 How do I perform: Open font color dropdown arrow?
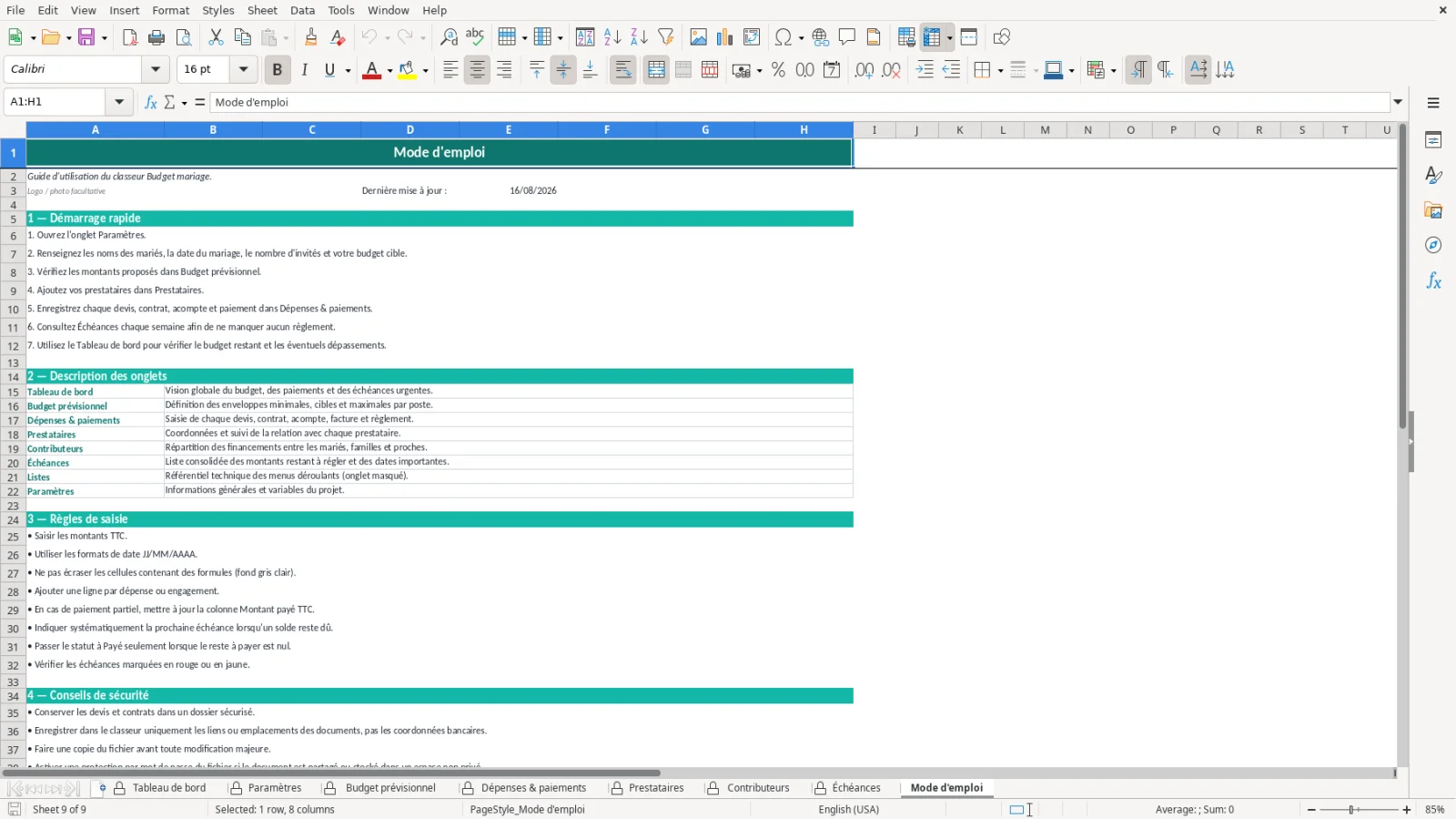click(x=389, y=70)
